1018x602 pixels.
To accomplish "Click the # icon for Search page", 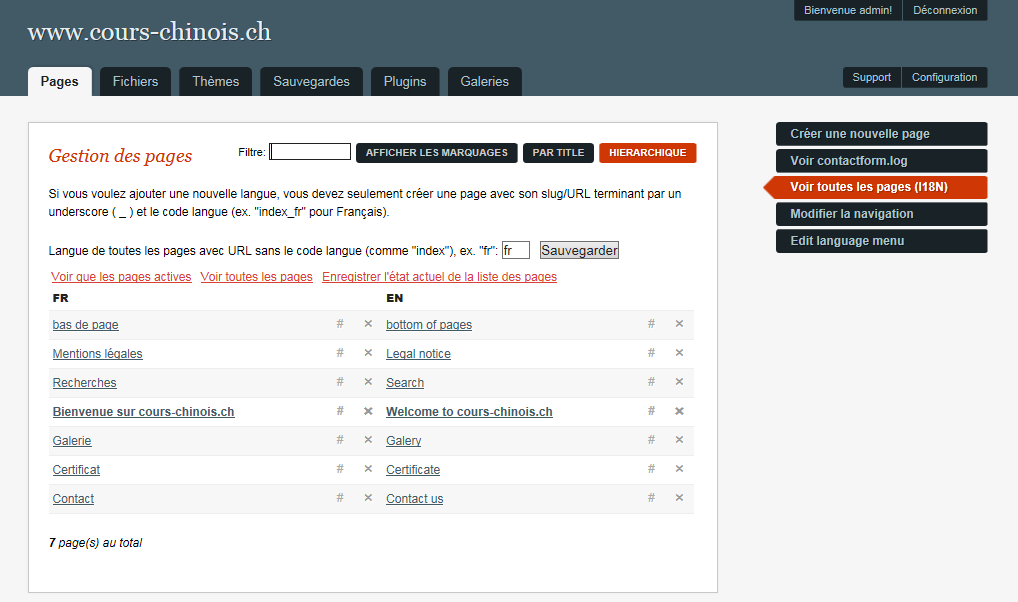I will [651, 382].
